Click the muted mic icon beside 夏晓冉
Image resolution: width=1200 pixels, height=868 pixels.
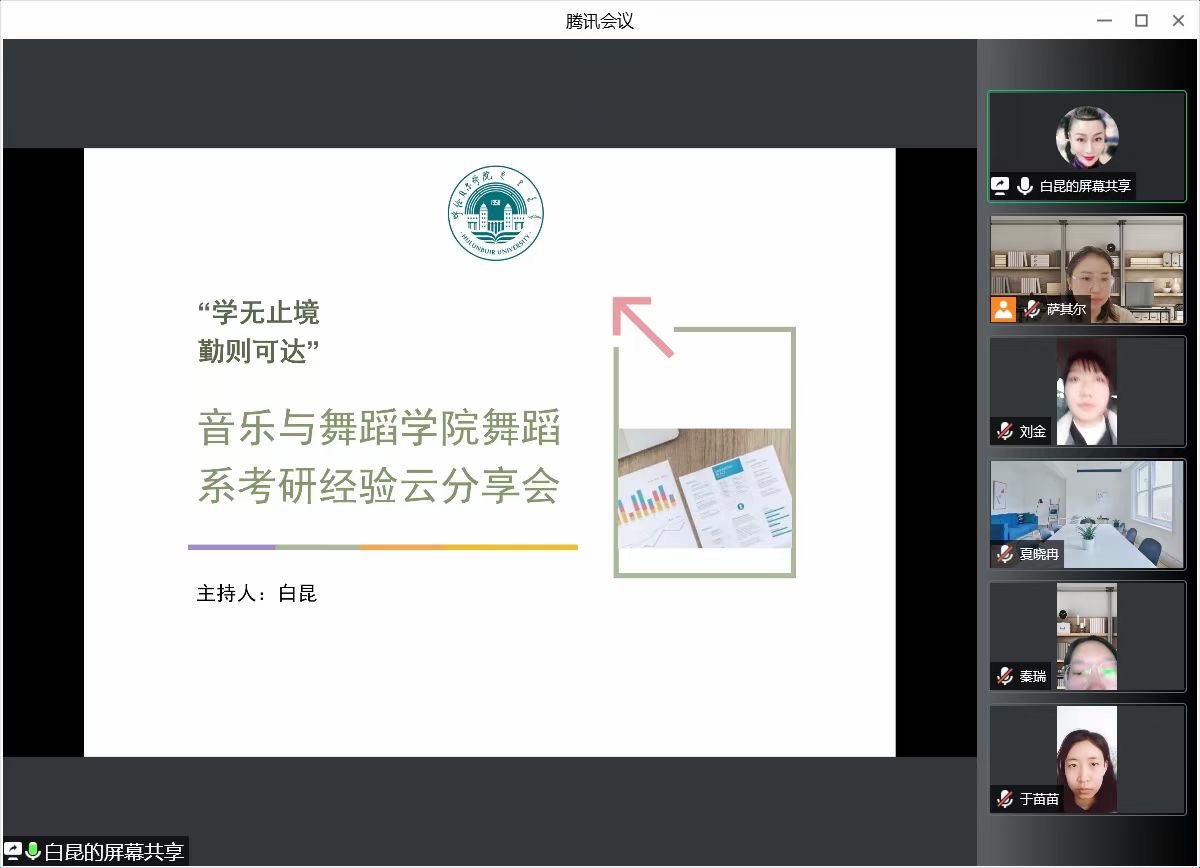pos(1004,554)
